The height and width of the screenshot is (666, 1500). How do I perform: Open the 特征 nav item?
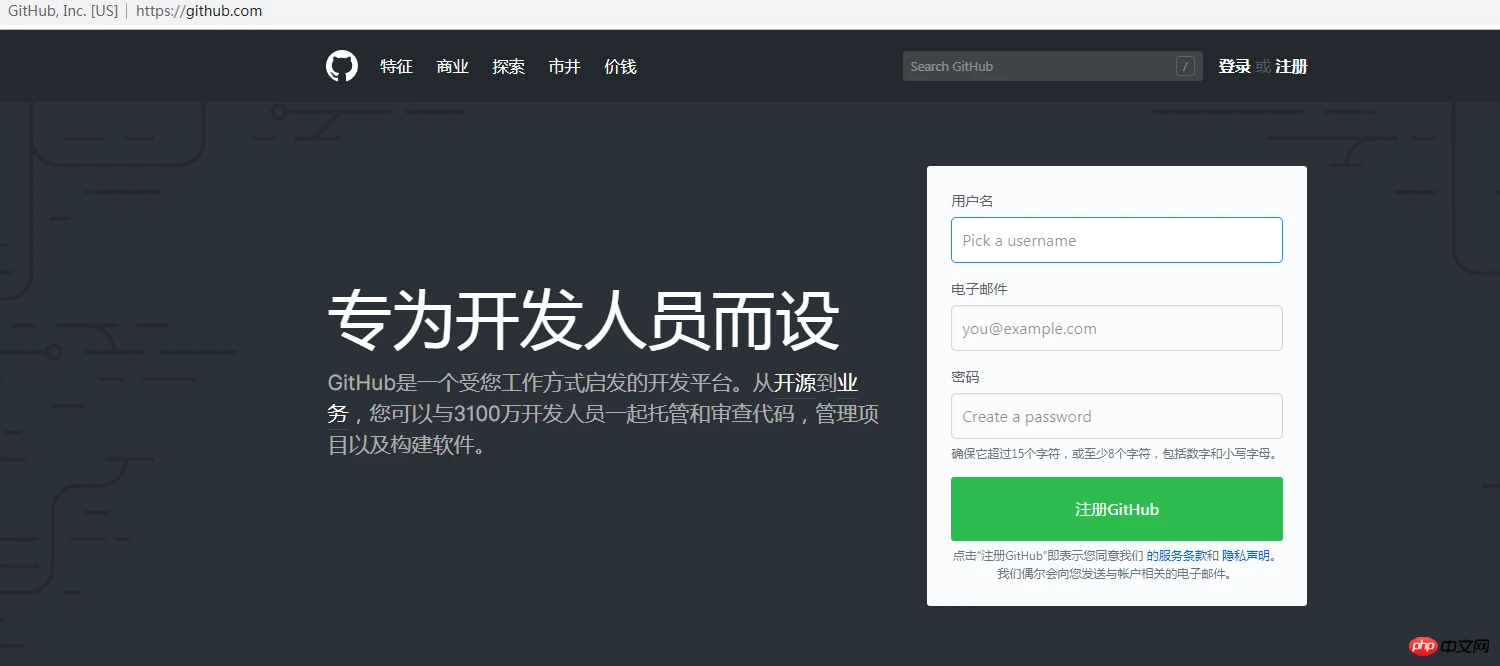[x=396, y=66]
